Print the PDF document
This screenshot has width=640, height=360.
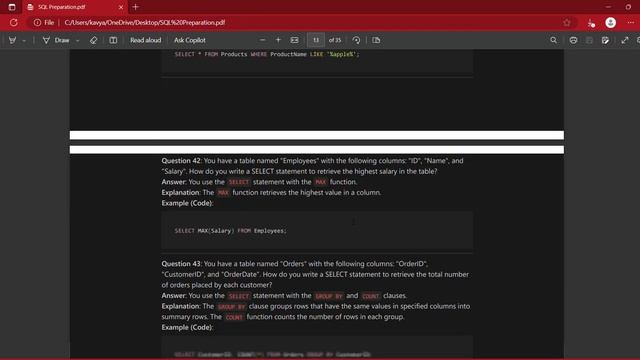[573, 40]
